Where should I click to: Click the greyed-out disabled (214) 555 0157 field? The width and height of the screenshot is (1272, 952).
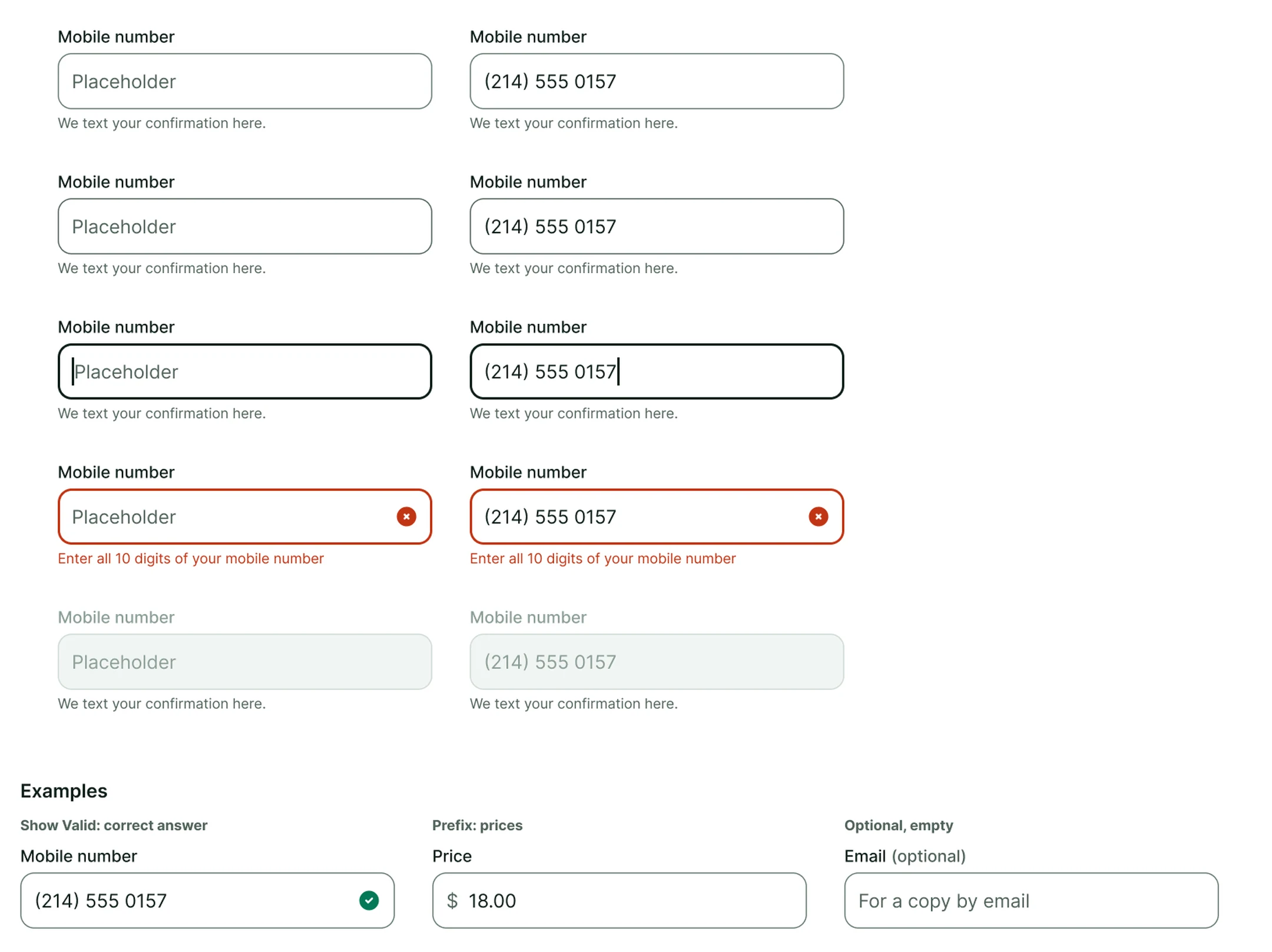[x=656, y=661]
